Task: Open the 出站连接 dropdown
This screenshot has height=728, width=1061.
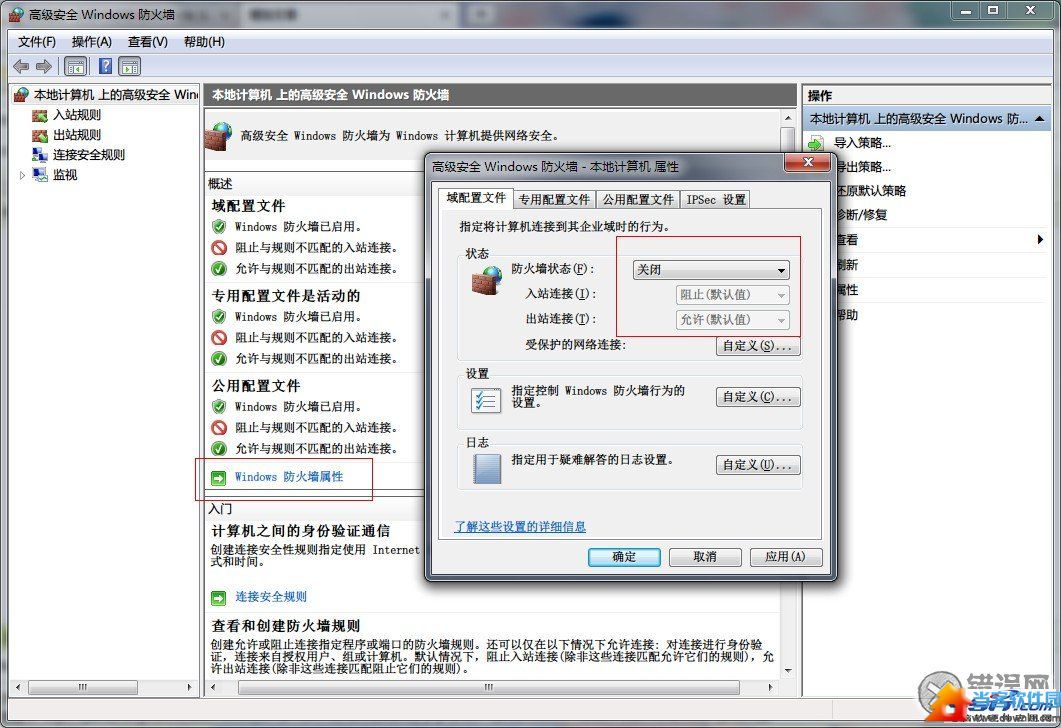Action: [733, 319]
